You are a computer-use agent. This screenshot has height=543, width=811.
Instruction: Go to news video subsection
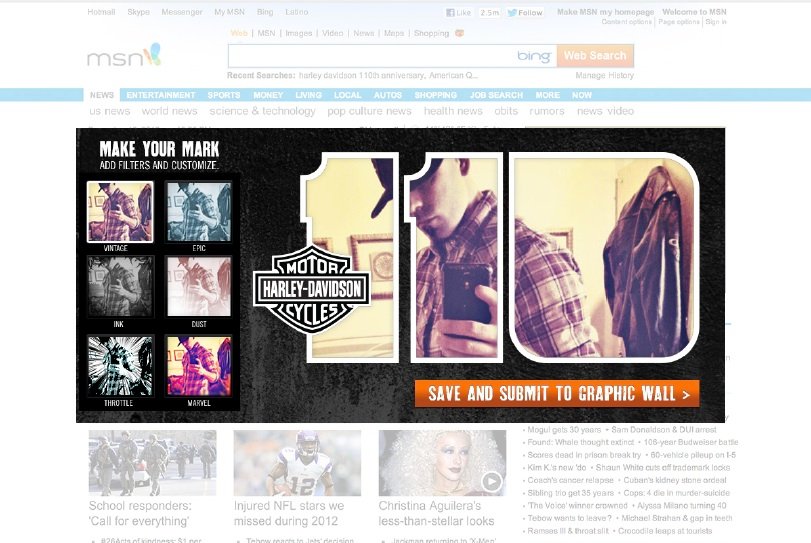[x=605, y=111]
